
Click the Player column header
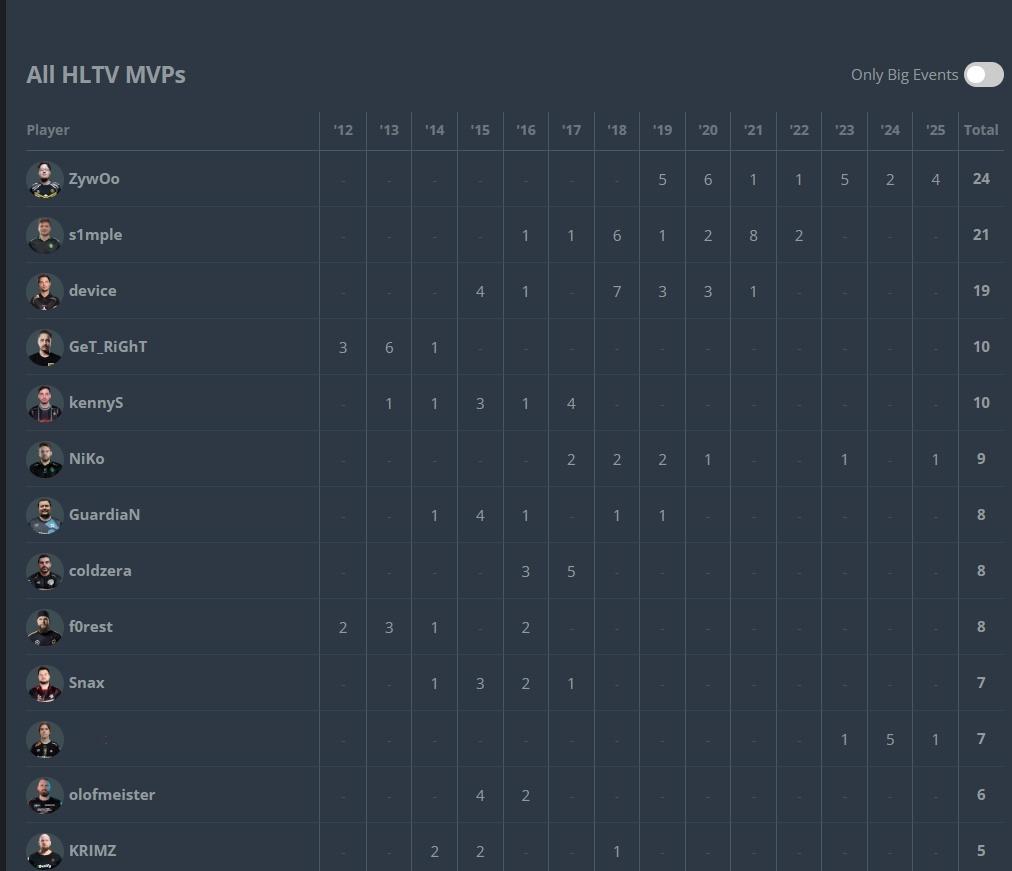pos(48,130)
